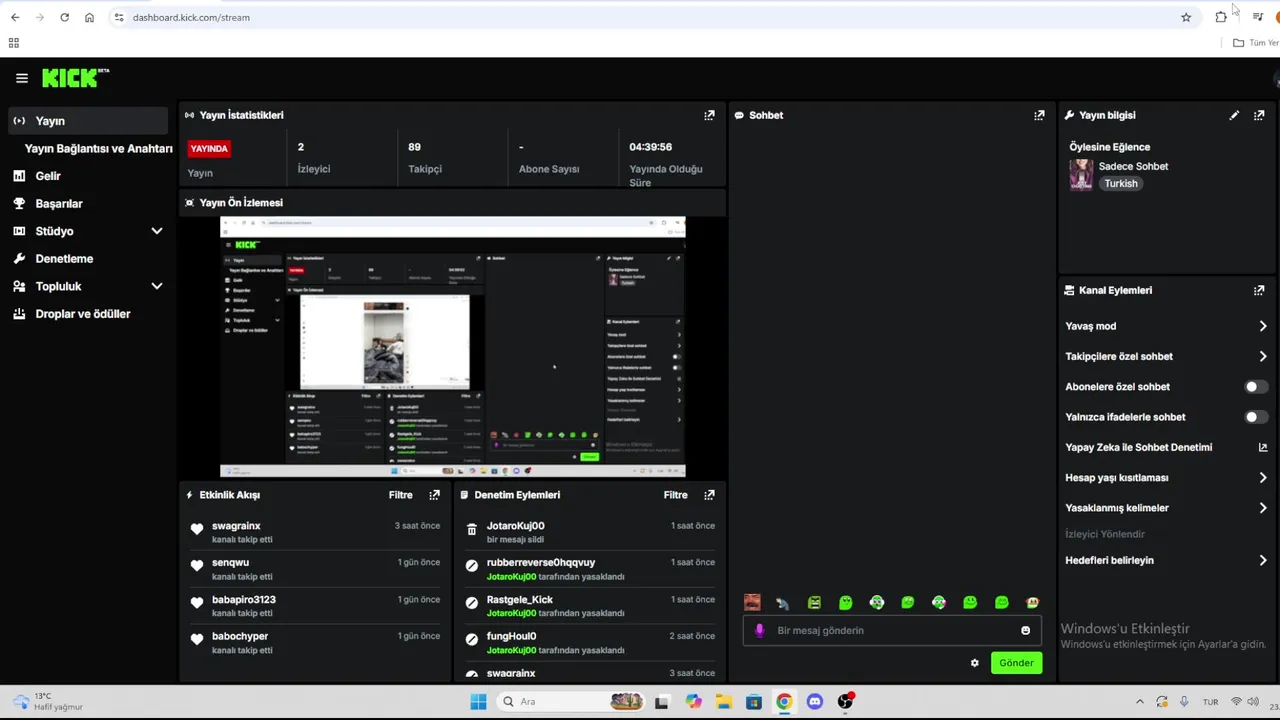
Task: Toggle Yalnızca ifadelerle sohbet switch
Action: pyautogui.click(x=1256, y=417)
